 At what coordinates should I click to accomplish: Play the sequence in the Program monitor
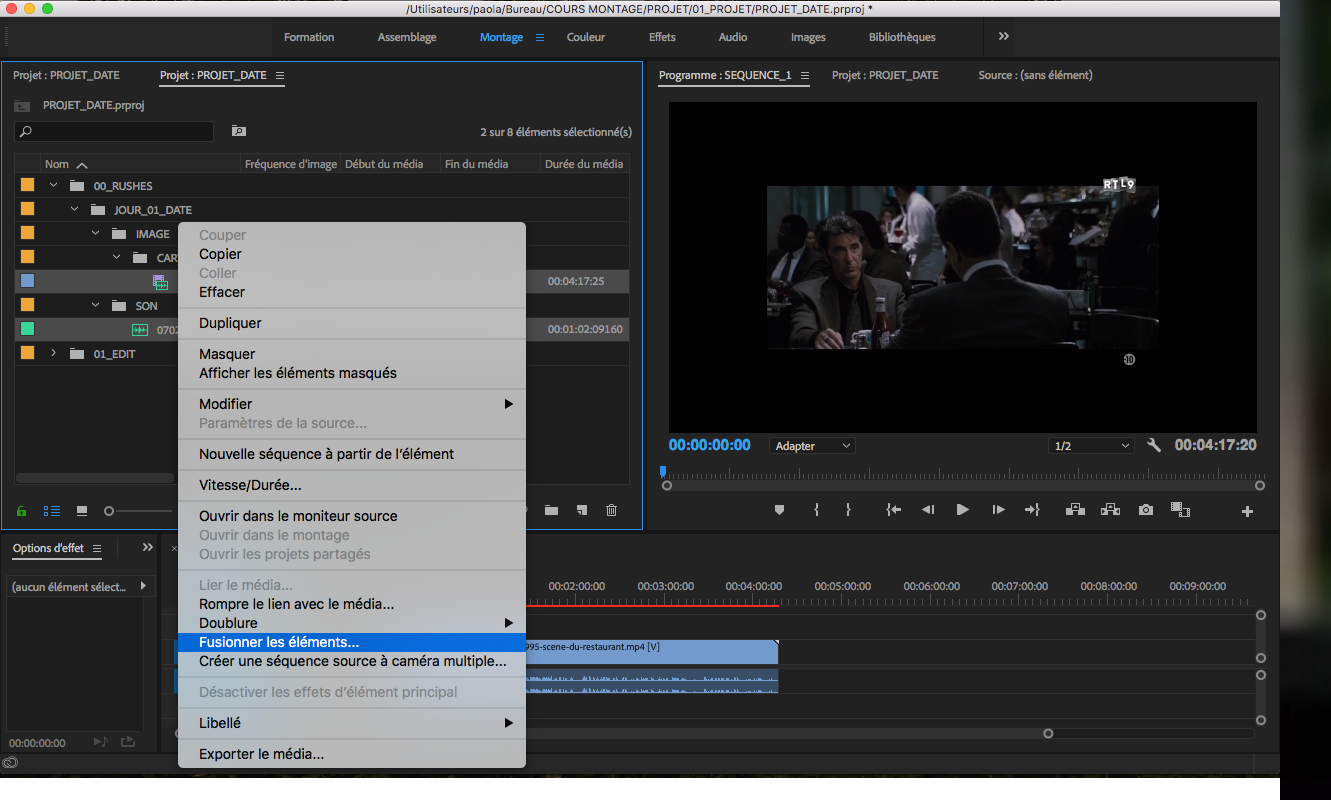[x=962, y=510]
